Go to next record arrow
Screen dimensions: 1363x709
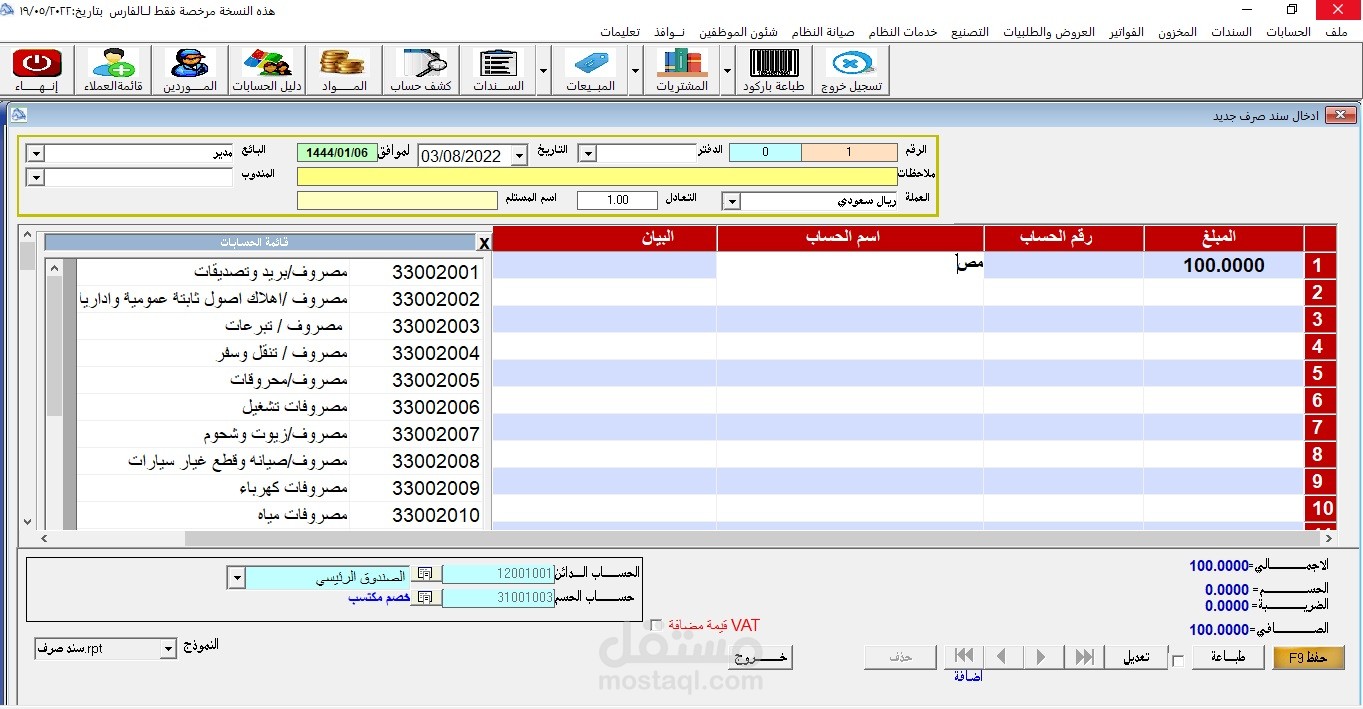(x=1043, y=657)
